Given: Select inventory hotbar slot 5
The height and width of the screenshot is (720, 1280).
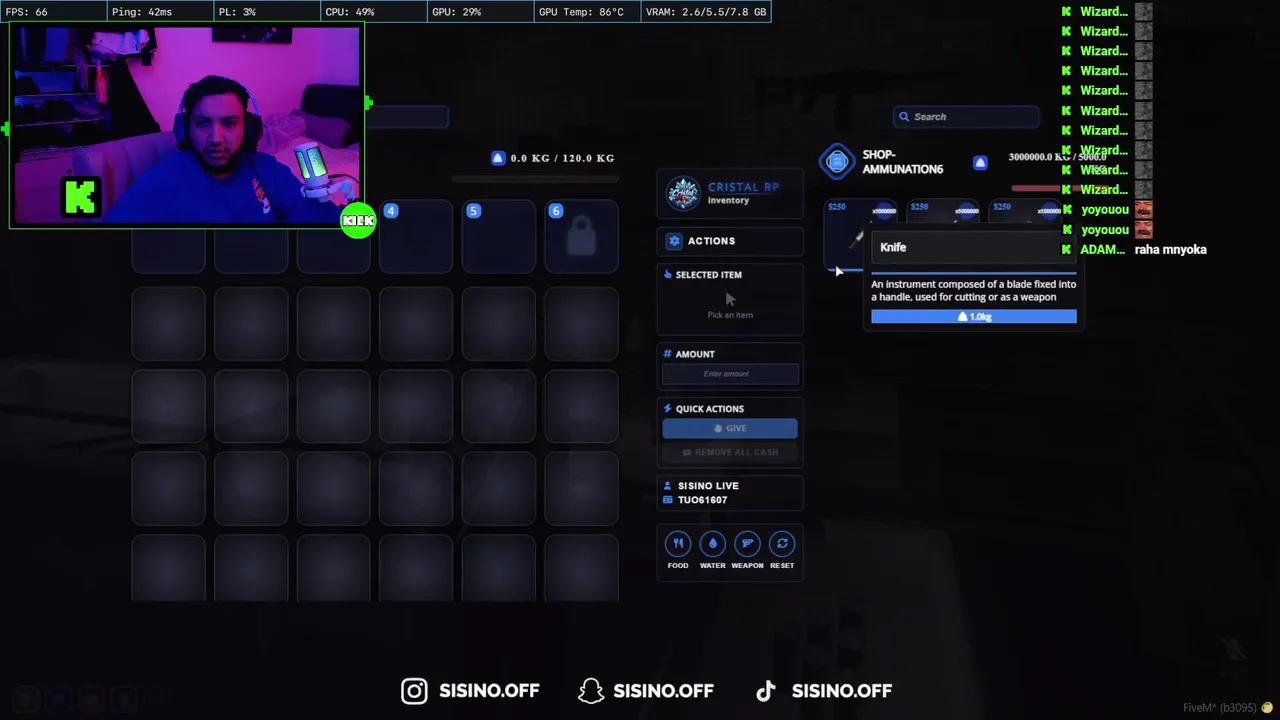Looking at the screenshot, I should (498, 237).
